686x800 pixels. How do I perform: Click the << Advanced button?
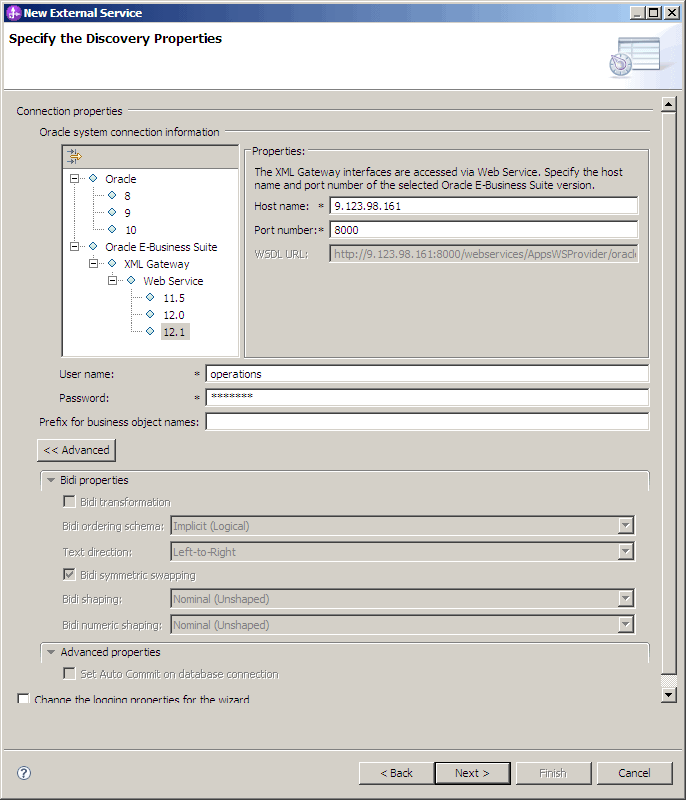[x=76, y=450]
